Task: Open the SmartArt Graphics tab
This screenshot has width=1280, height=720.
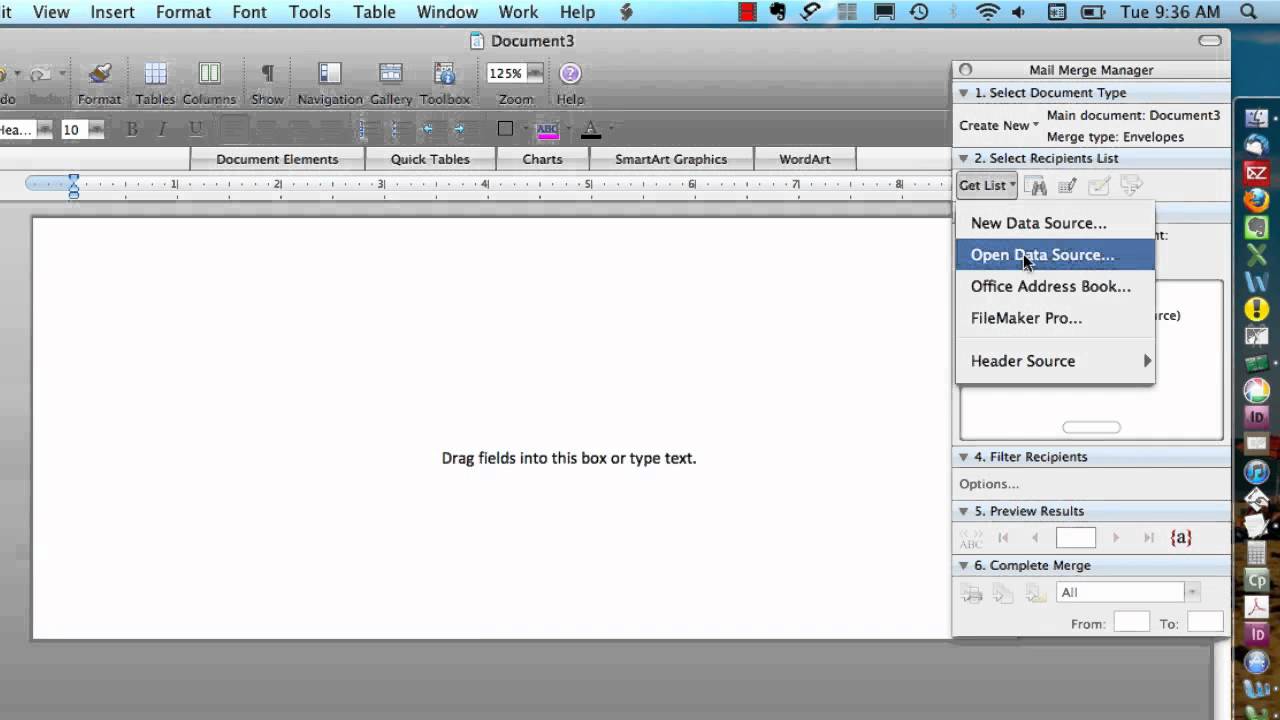Action: [x=671, y=159]
